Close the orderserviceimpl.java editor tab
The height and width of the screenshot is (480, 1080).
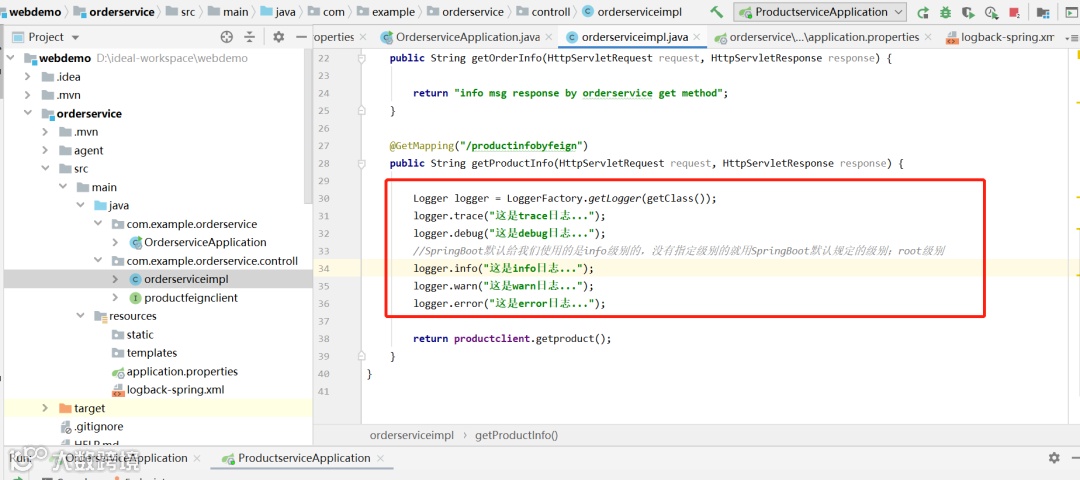697,37
